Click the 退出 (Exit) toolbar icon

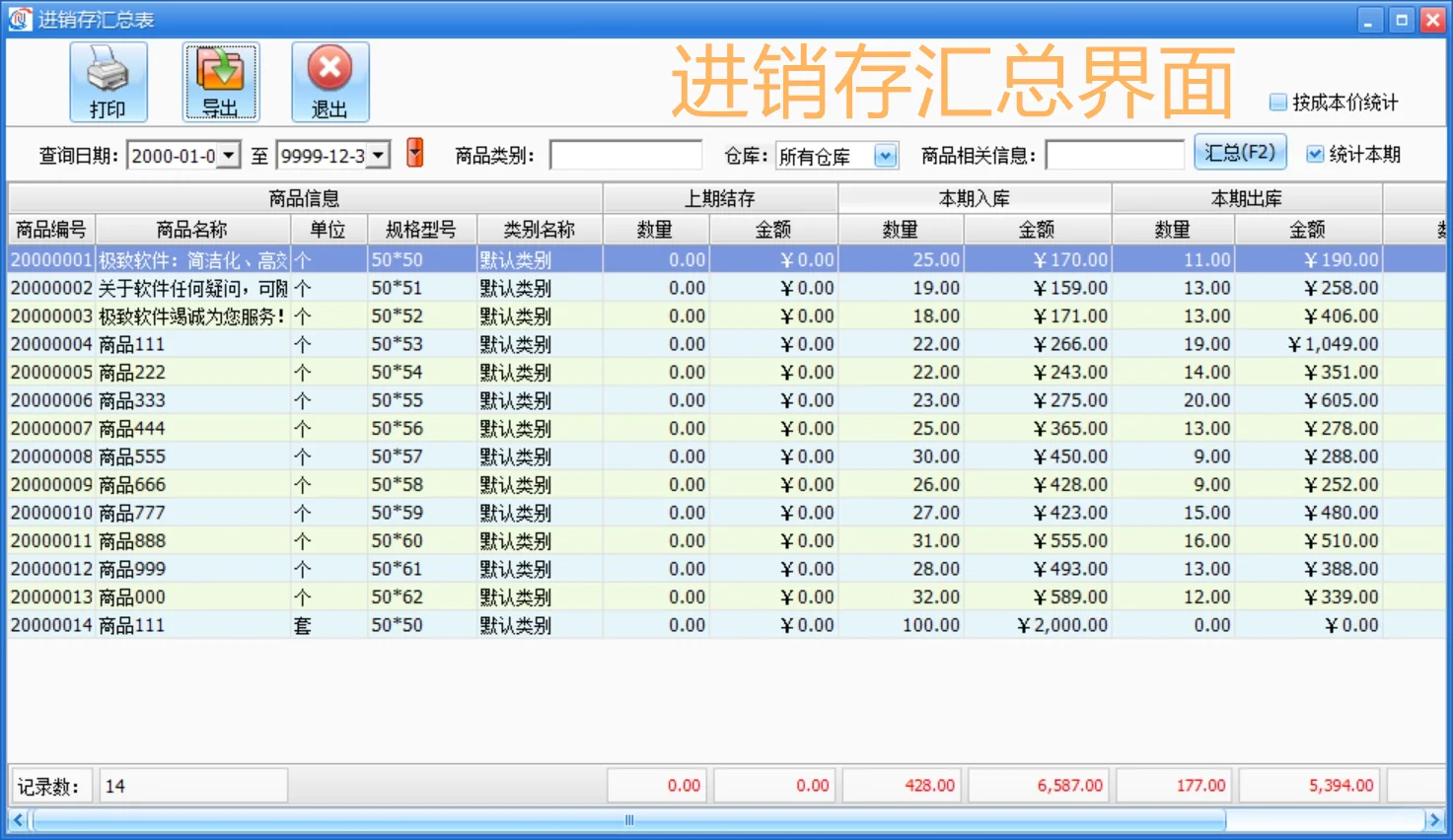pos(329,81)
